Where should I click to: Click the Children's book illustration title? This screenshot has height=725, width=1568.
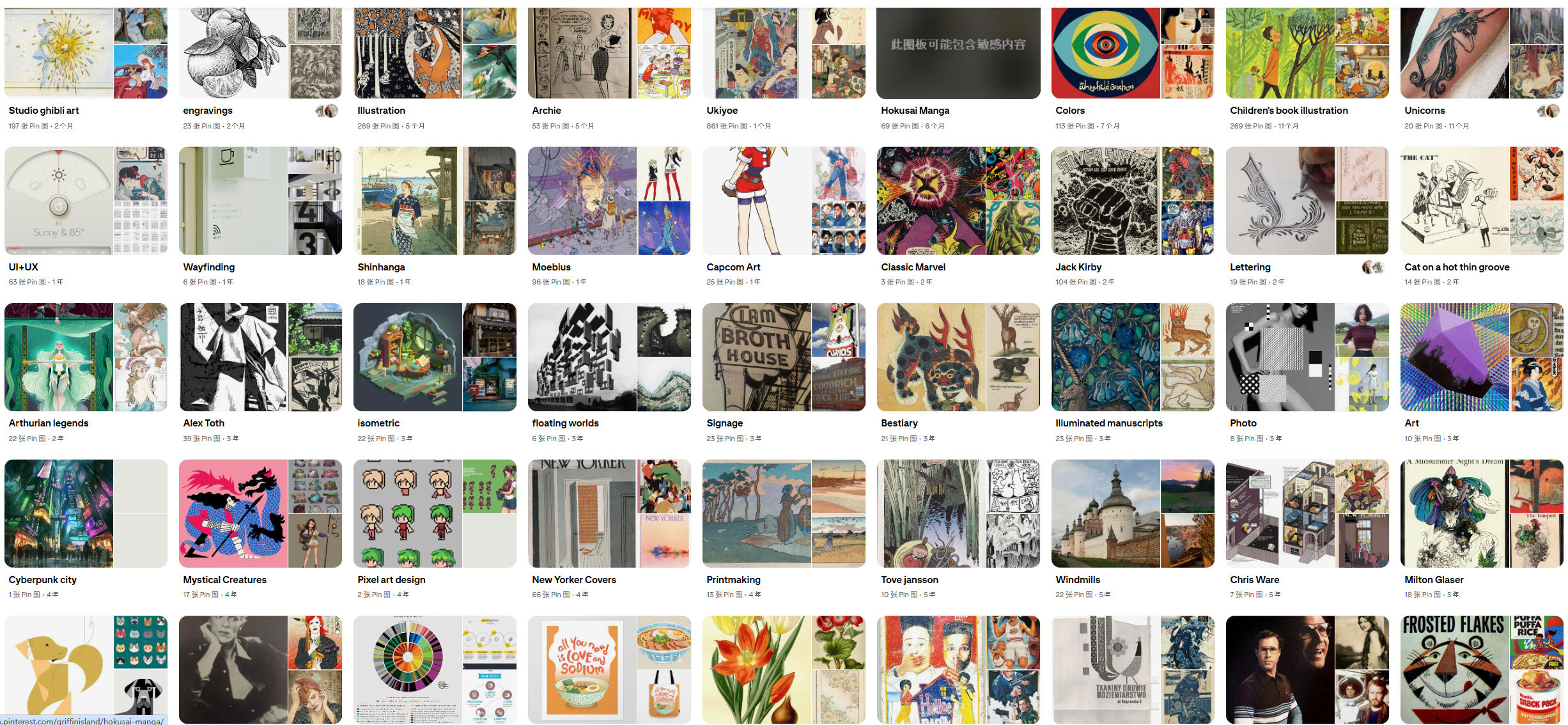pos(1289,111)
